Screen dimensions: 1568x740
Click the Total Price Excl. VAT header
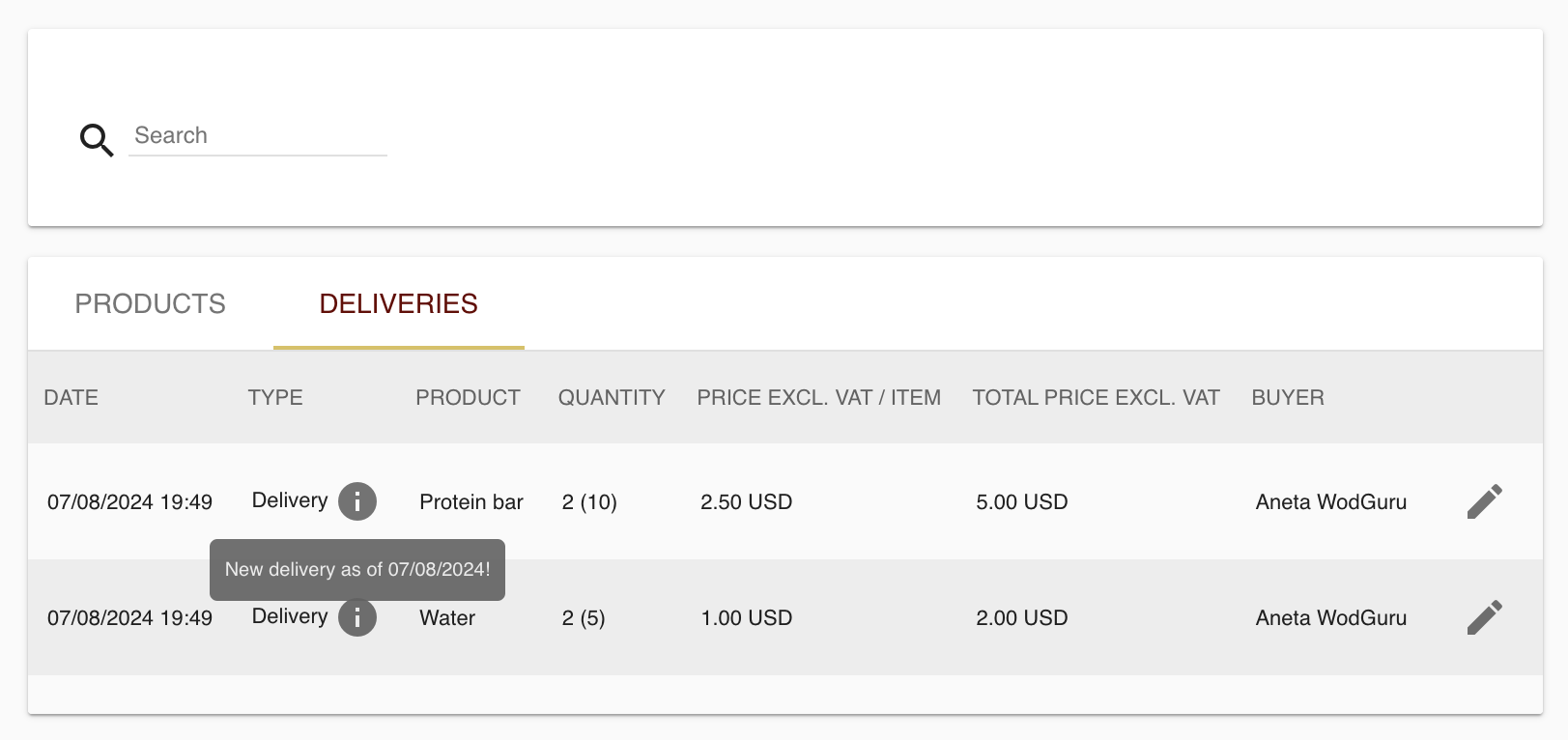point(1097,398)
